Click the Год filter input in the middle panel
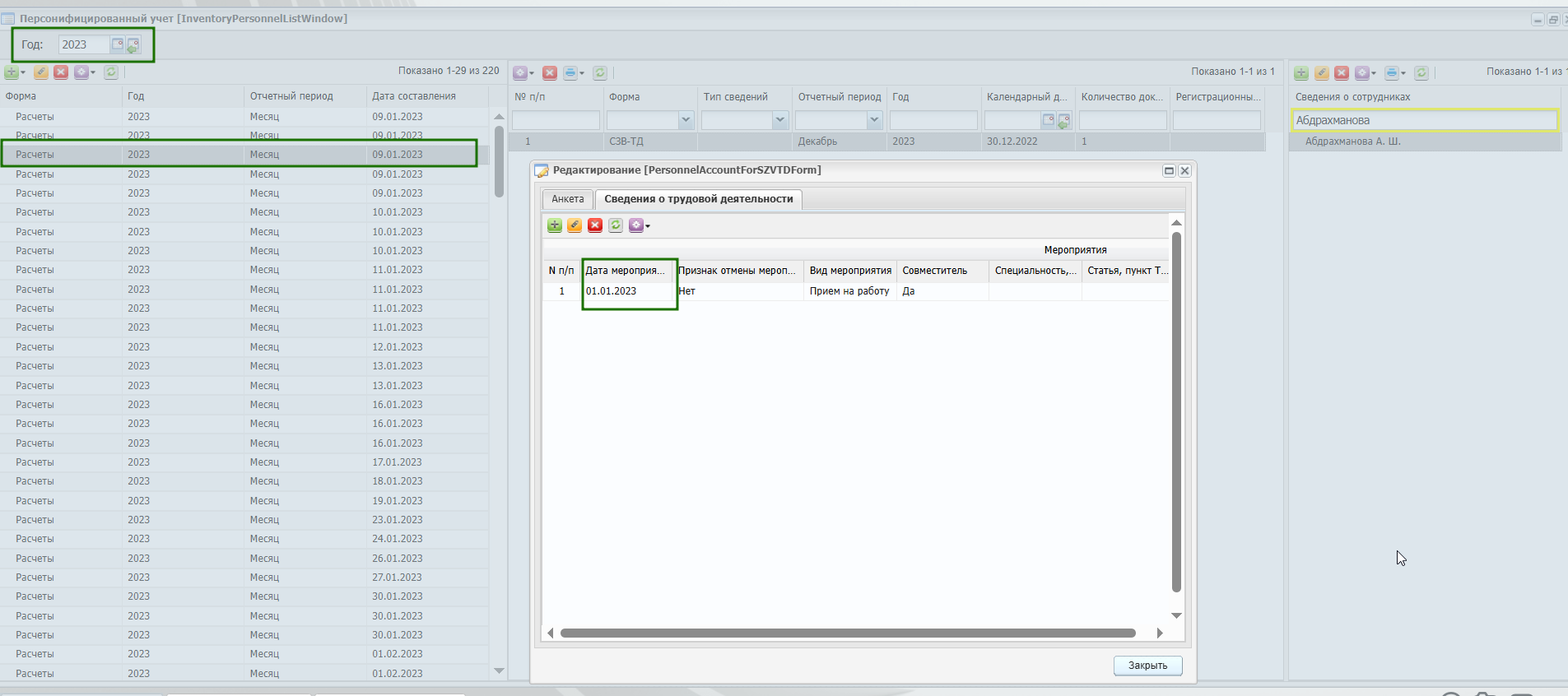 [933, 120]
